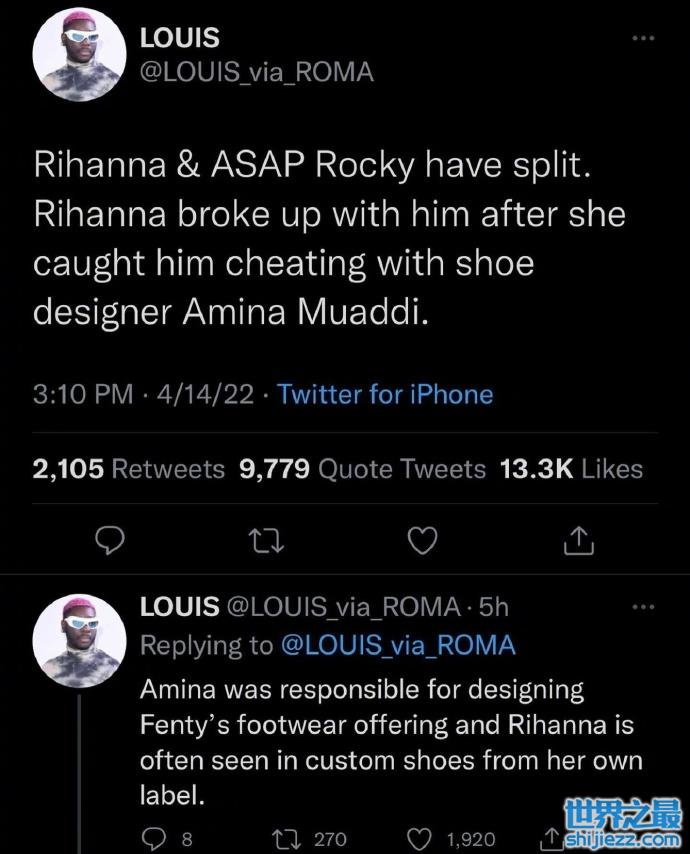Reply to the main tweet
Image resolution: width=690 pixels, height=854 pixels.
pos(108,541)
